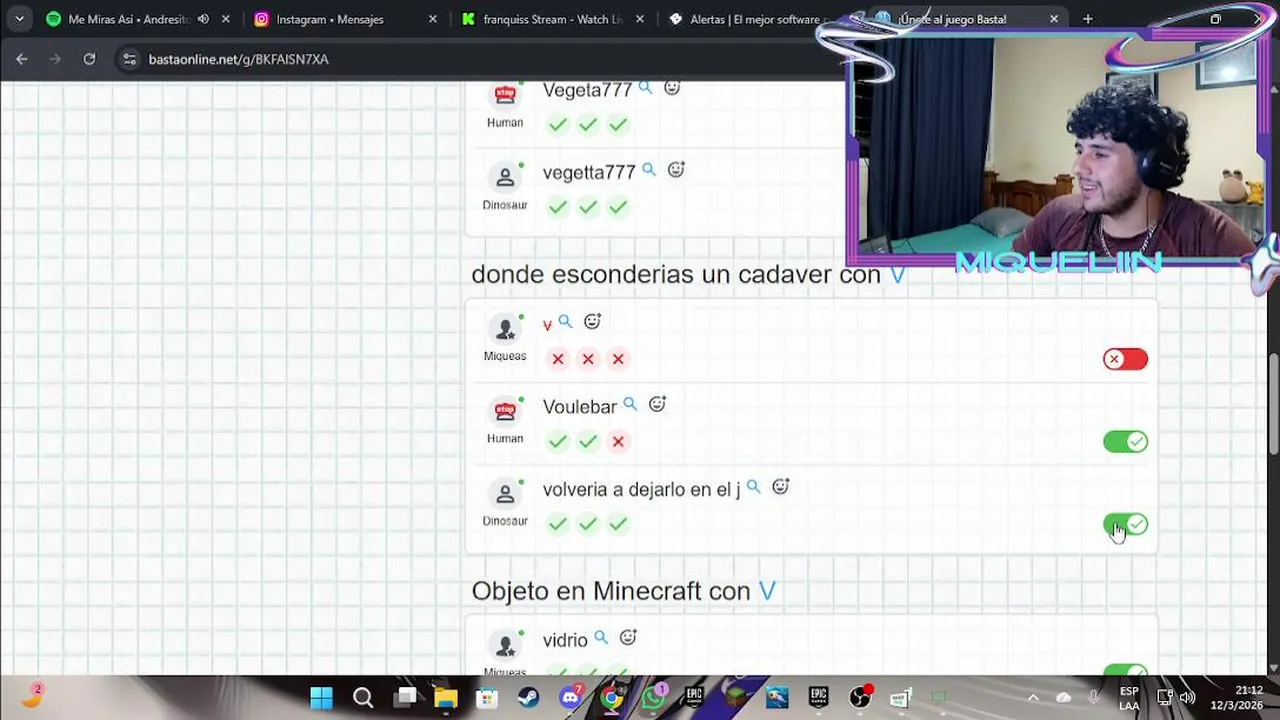Select the ¡Únete al juego Basta! tab
This screenshot has height=720, width=1280.
(x=965, y=19)
